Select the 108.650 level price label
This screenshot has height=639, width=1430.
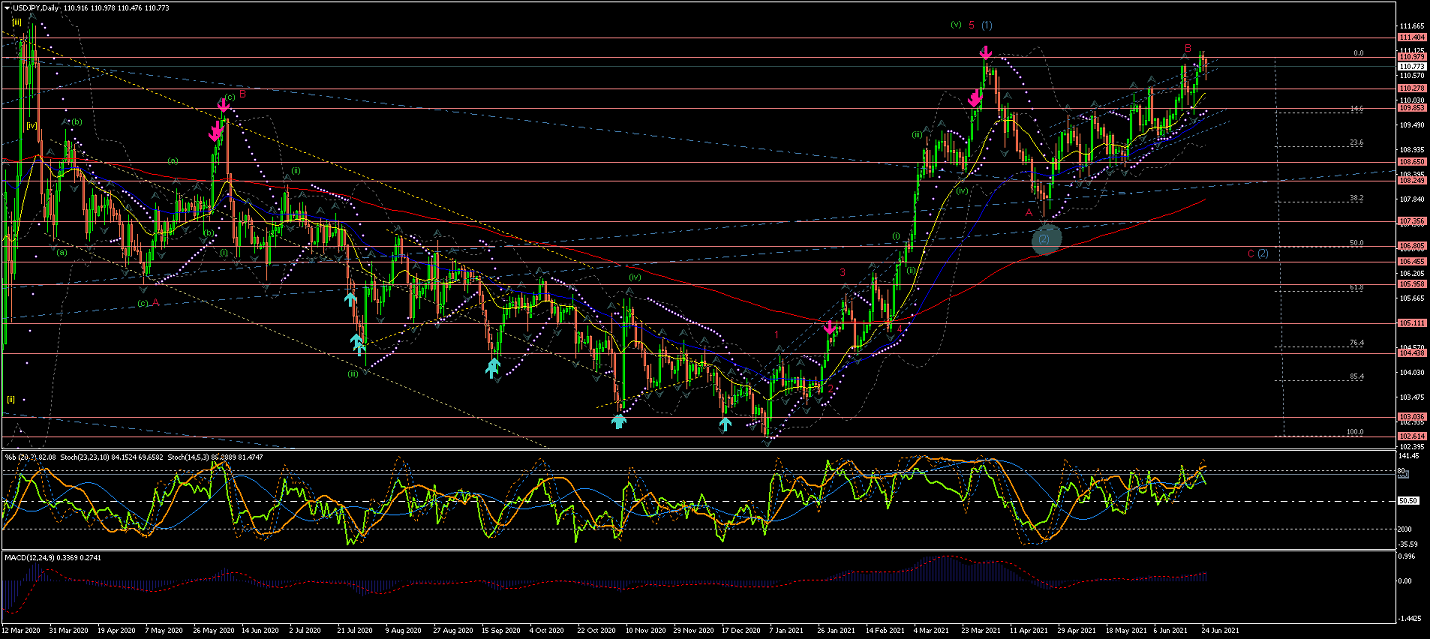(x=1411, y=161)
